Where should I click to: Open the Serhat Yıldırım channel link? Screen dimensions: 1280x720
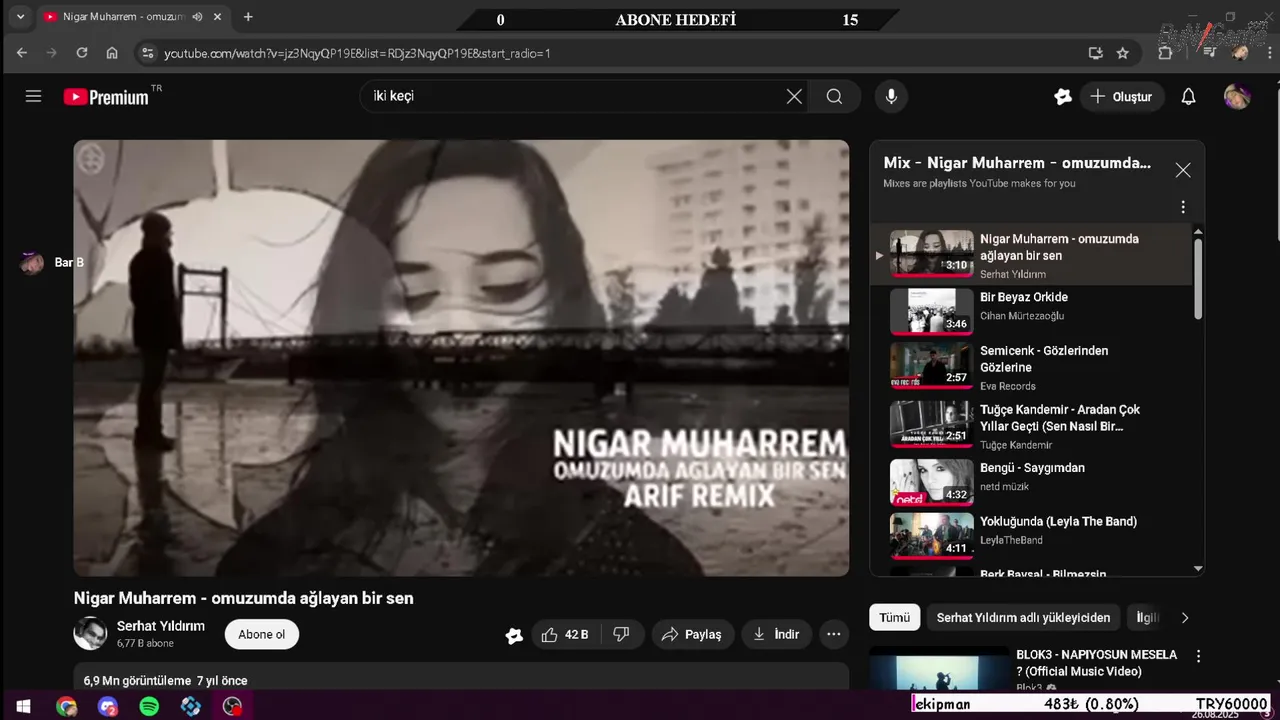161,626
